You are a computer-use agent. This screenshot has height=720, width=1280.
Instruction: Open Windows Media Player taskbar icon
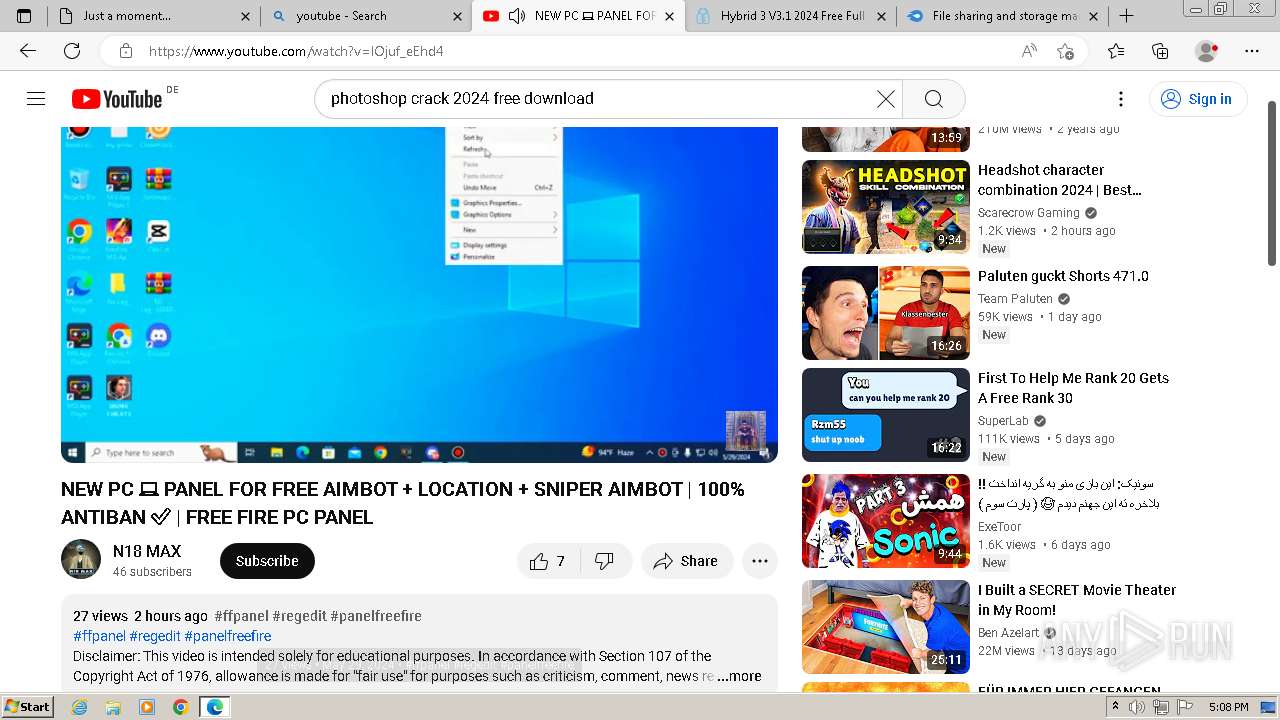point(147,707)
